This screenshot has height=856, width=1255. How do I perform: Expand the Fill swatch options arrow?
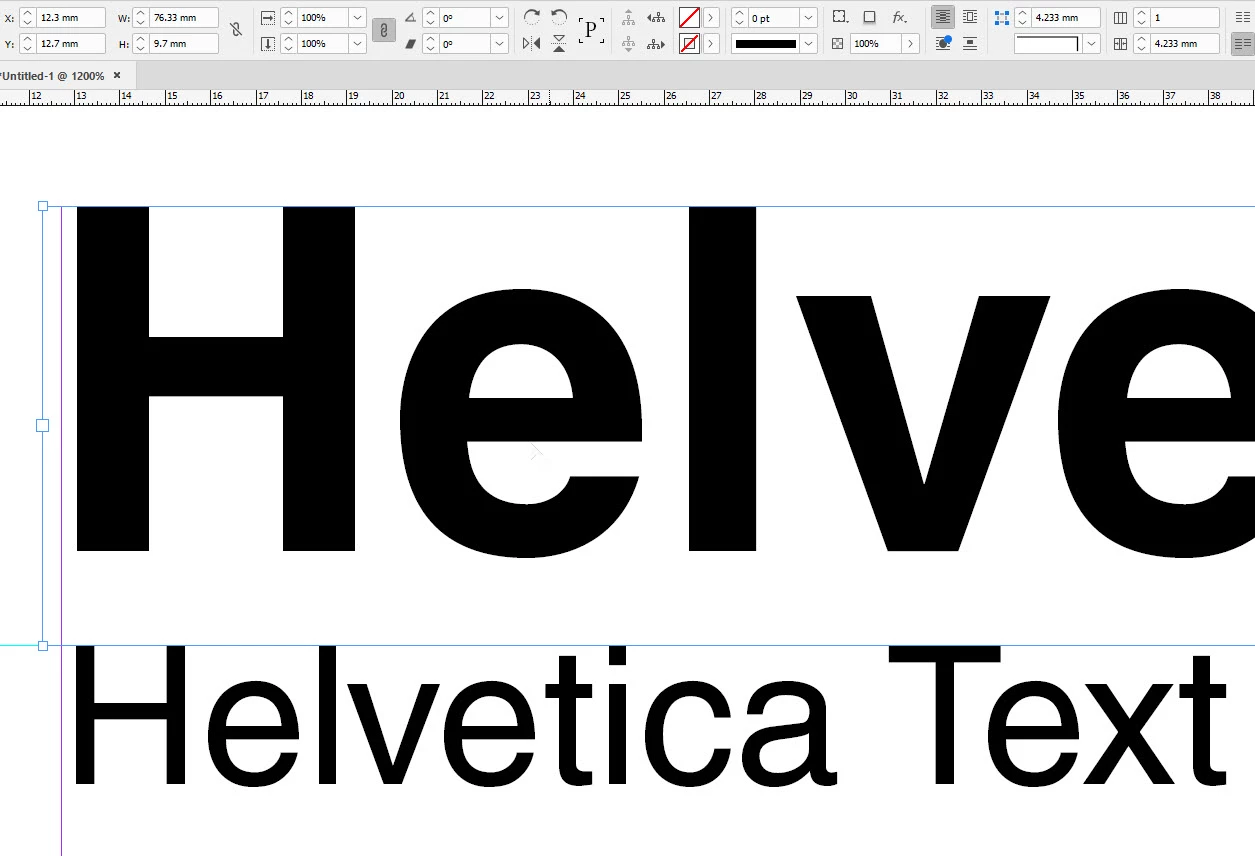coord(711,17)
